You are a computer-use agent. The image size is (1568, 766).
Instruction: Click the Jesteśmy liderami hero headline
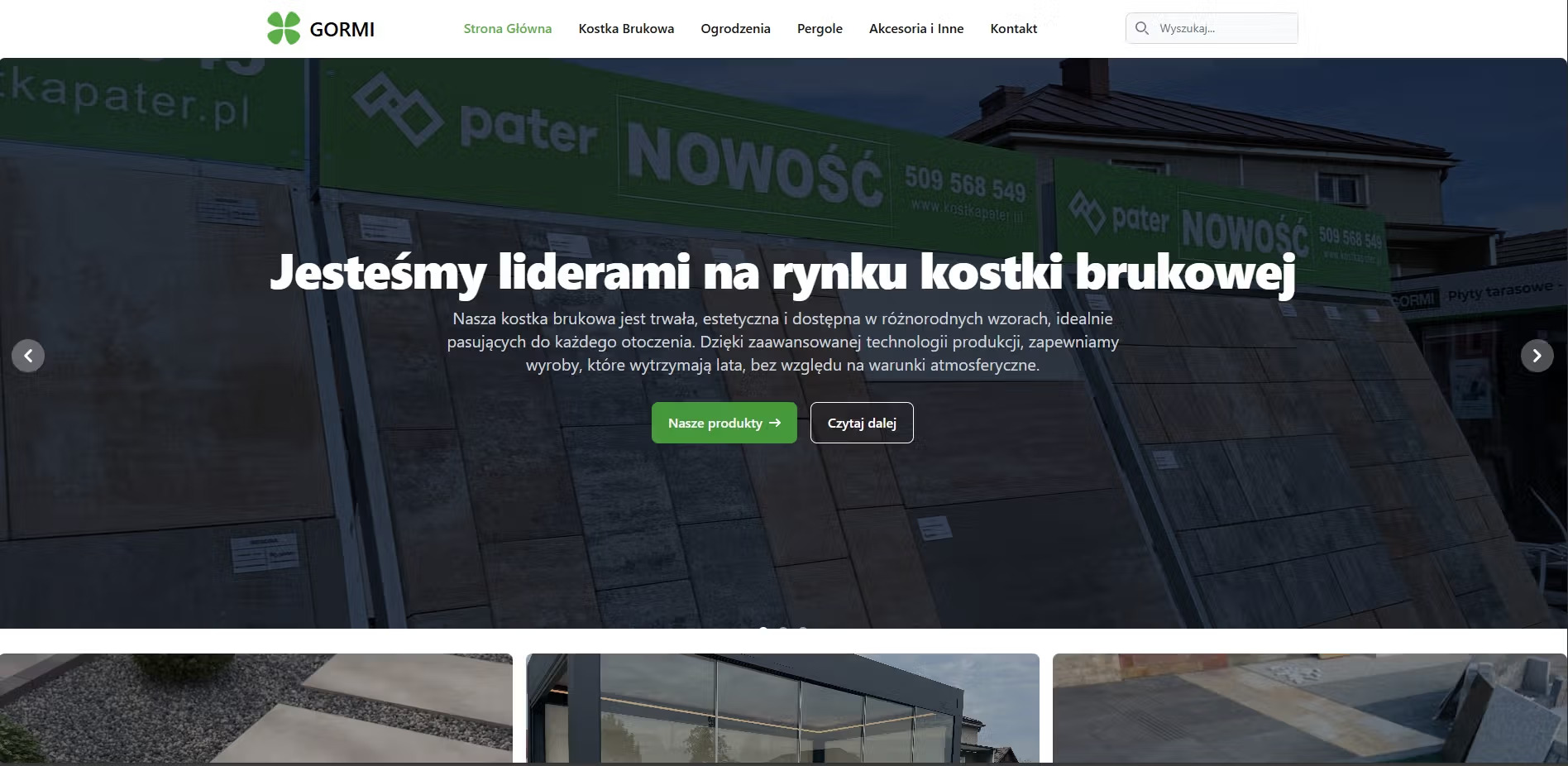782,271
